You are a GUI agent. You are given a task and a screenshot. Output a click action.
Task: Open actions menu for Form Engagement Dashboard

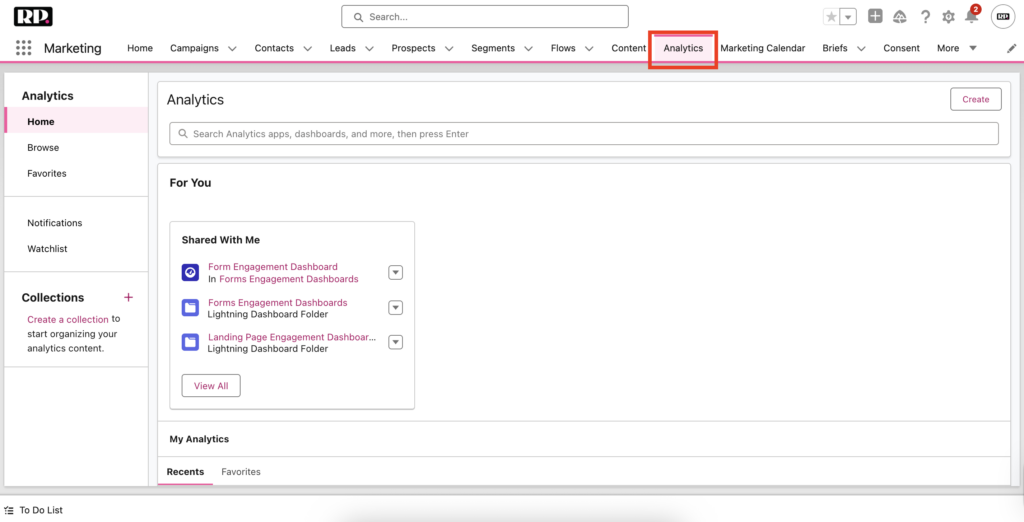point(395,273)
